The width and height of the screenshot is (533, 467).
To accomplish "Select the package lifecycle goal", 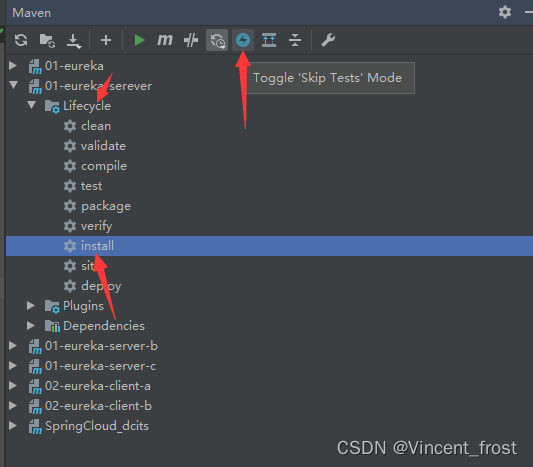I will click(106, 206).
